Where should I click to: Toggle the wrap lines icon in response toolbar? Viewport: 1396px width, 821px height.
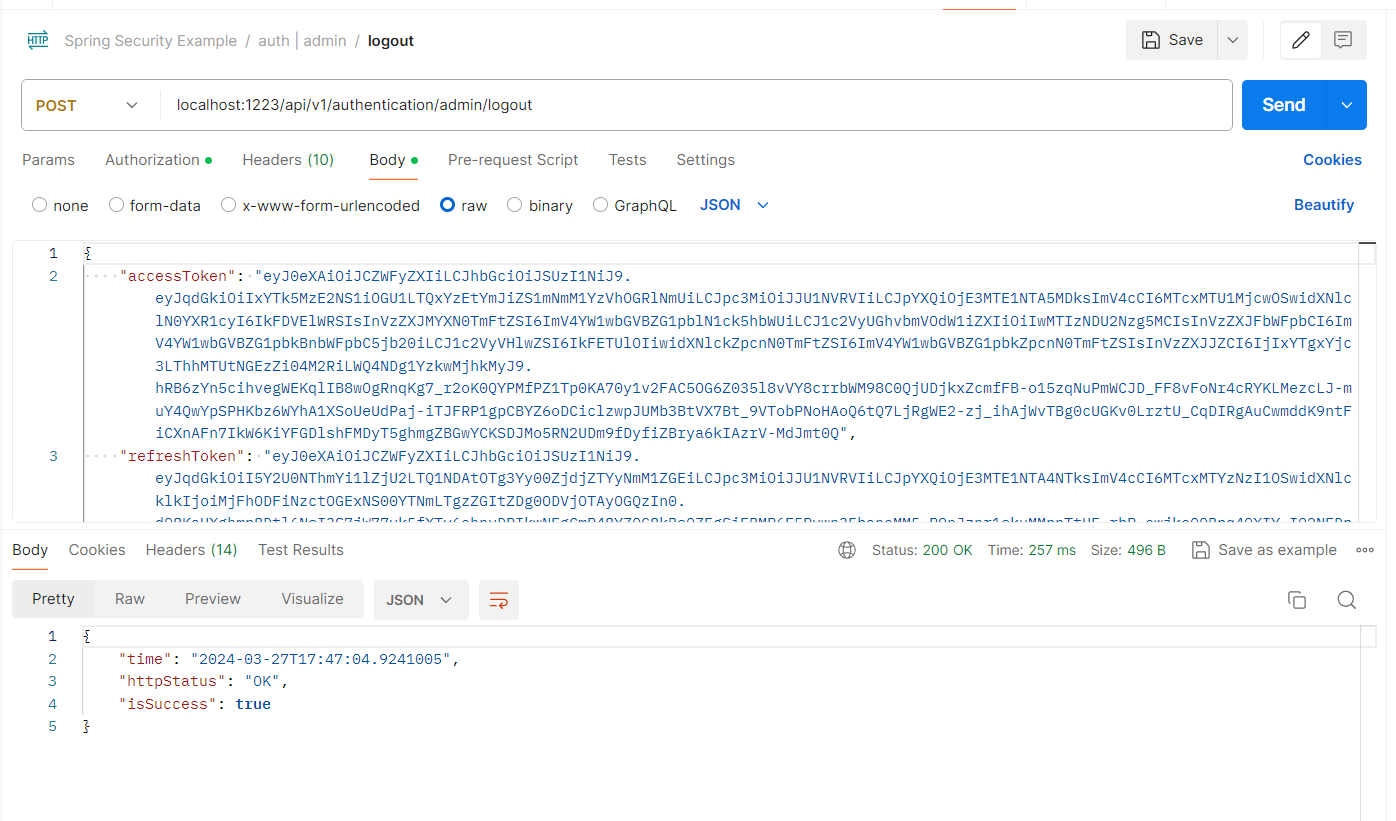499,600
